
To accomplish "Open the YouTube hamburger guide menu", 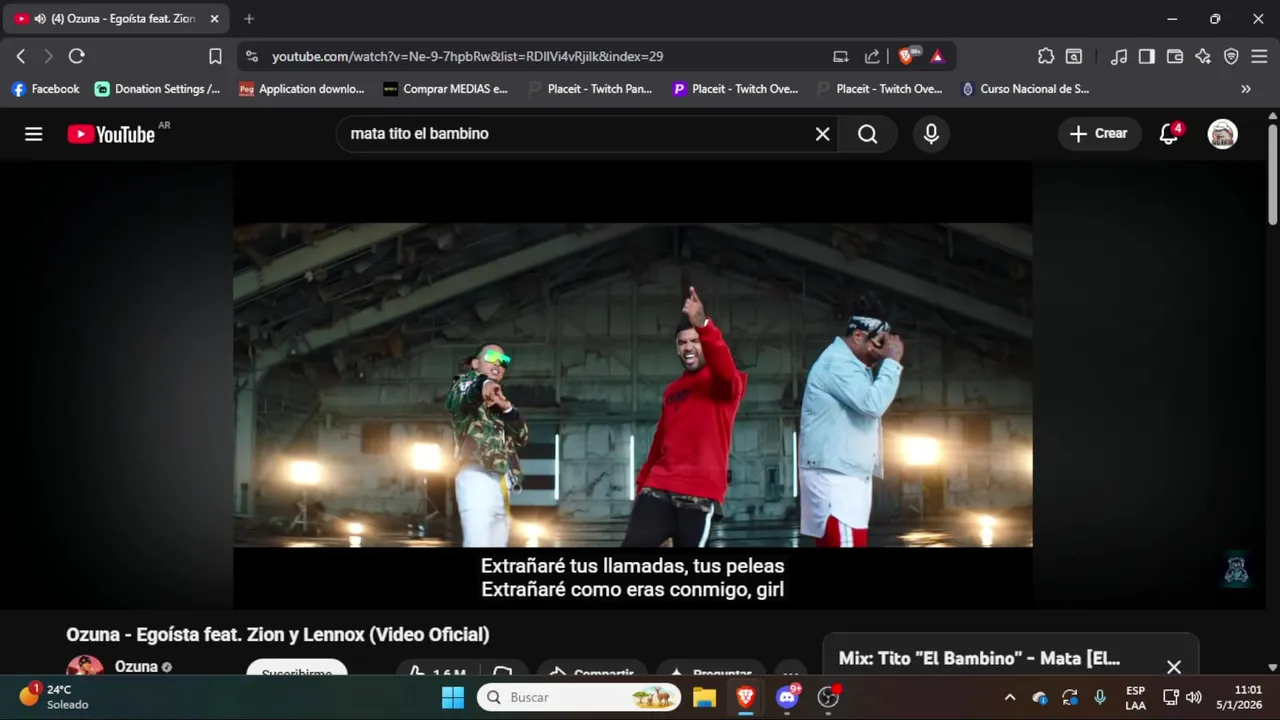I will (x=34, y=134).
